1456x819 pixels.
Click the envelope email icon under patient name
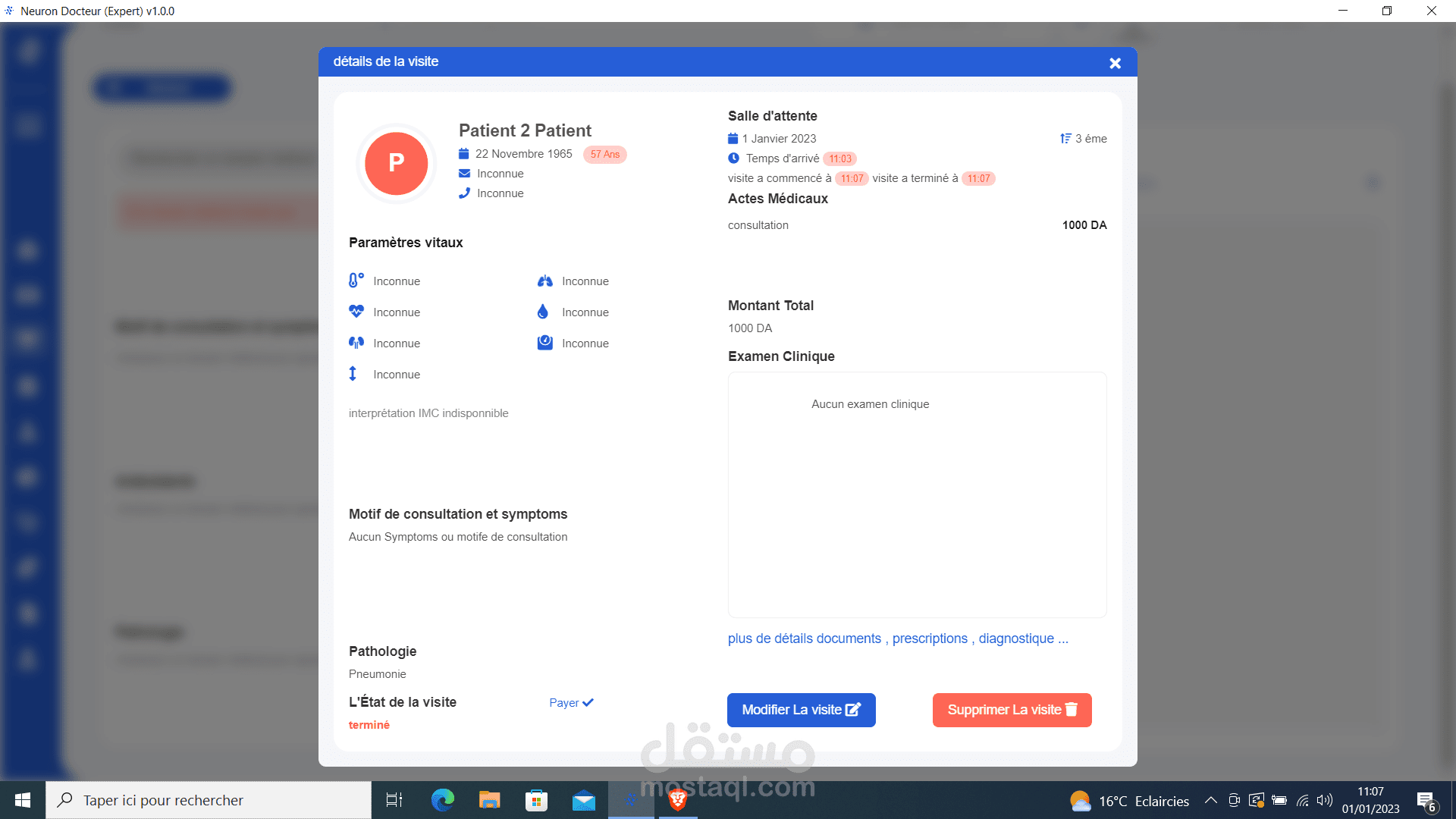pos(464,174)
